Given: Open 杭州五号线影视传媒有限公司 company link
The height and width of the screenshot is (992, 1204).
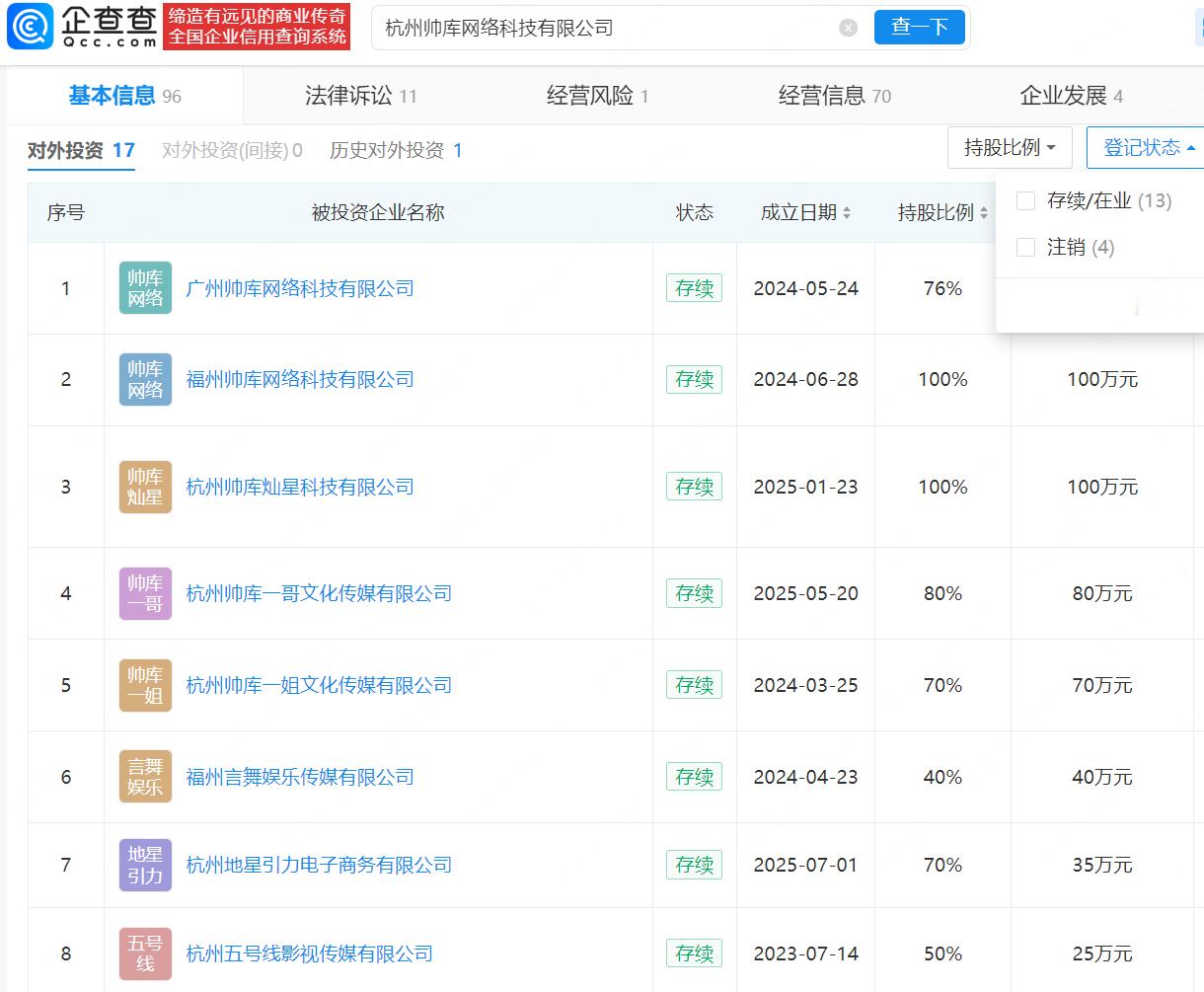Looking at the screenshot, I should (309, 953).
